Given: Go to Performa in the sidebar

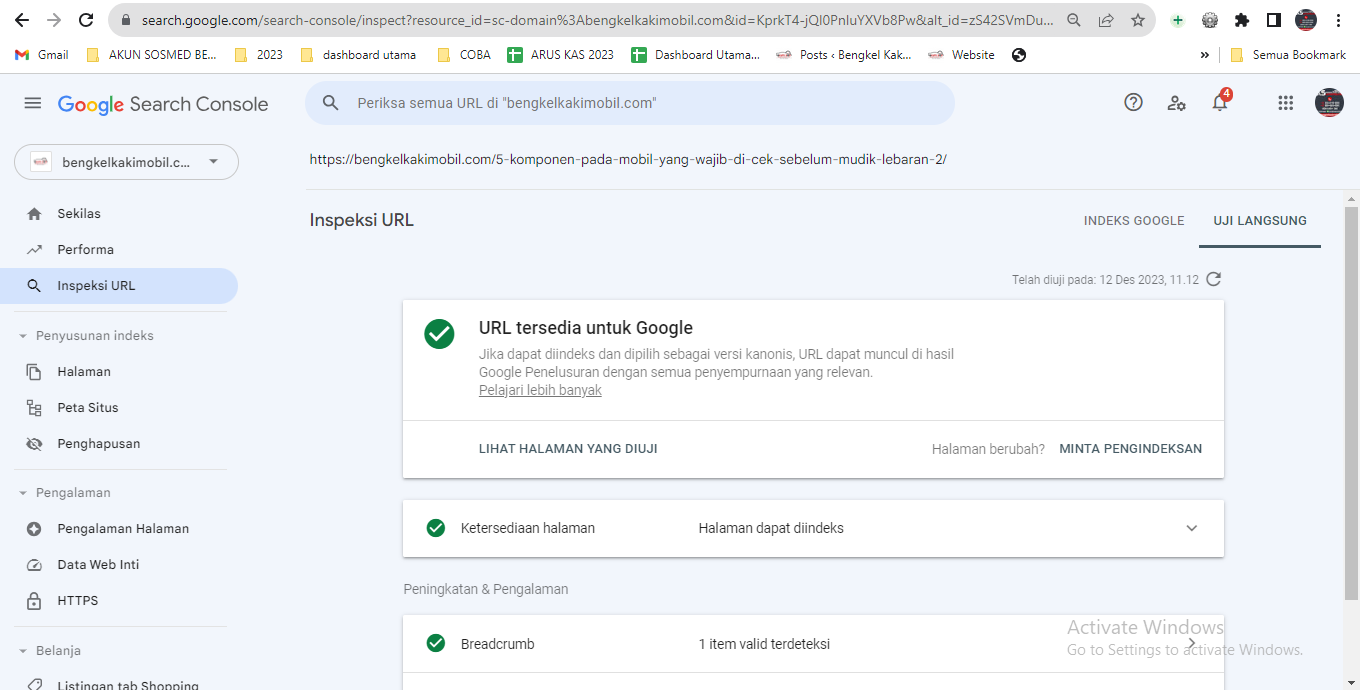Looking at the screenshot, I should click(x=86, y=250).
